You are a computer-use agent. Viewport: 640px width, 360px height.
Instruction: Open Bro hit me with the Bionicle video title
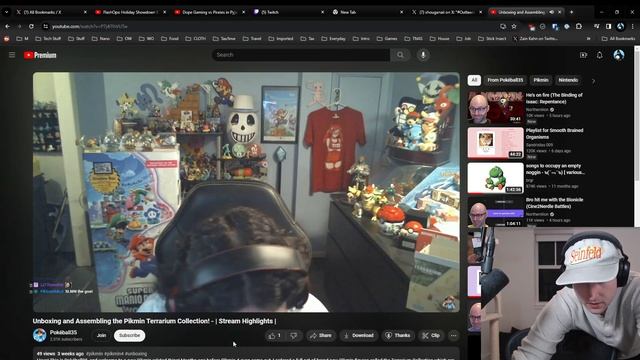(554, 203)
